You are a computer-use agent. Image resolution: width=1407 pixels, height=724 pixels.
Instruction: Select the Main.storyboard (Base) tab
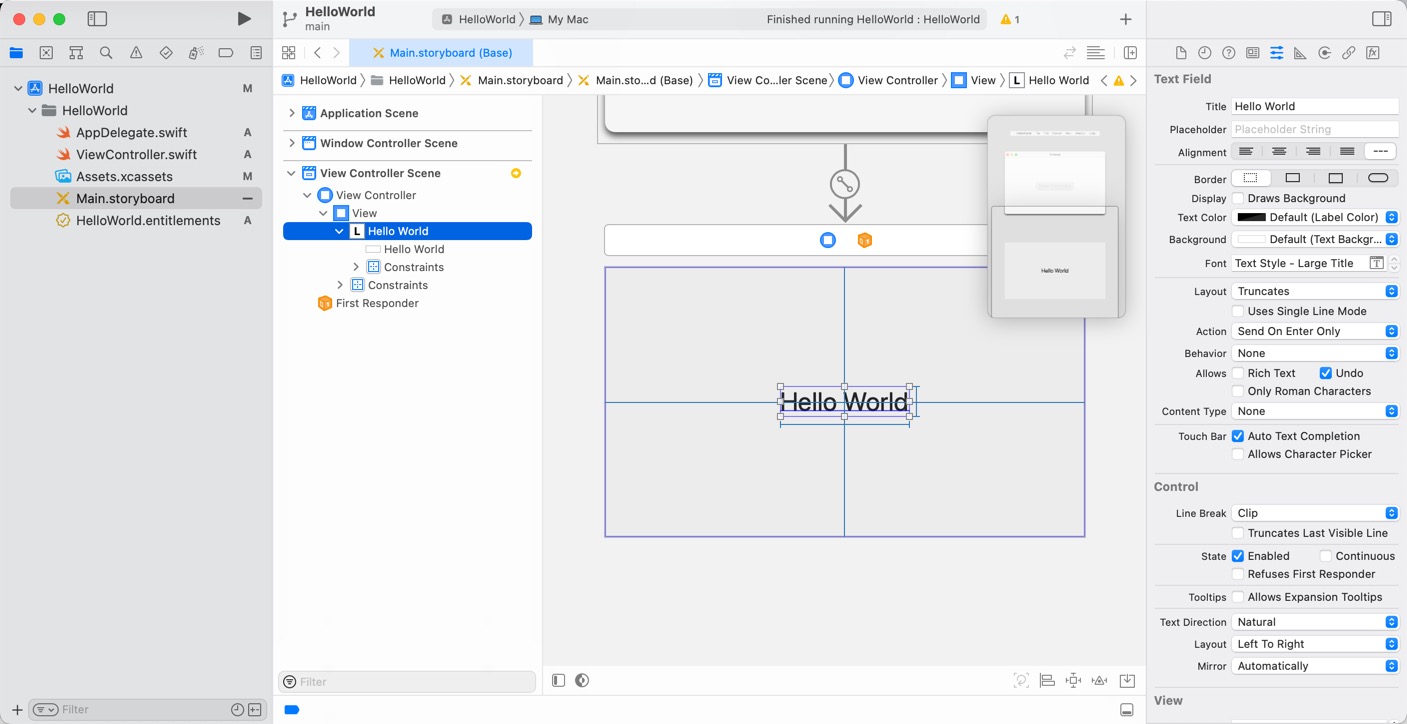[x=441, y=53]
